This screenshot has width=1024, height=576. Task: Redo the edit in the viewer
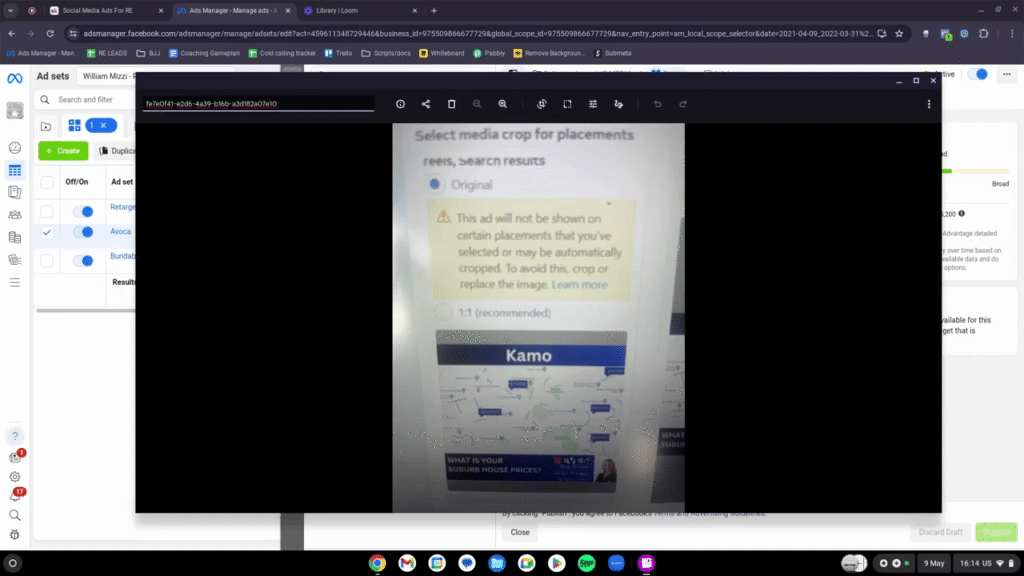coord(683,104)
